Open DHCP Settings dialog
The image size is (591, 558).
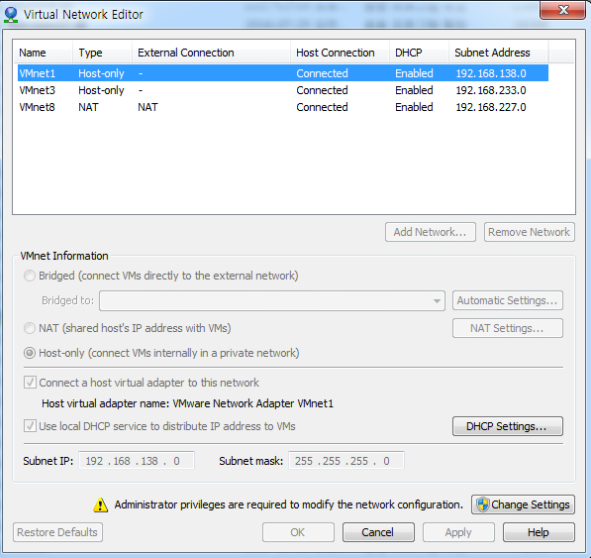tap(507, 426)
